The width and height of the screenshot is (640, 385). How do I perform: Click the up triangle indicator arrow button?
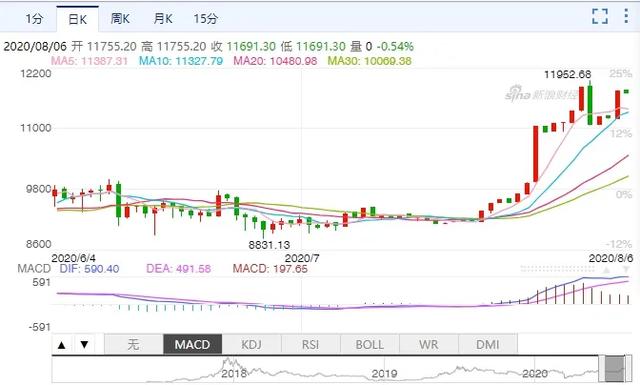(62, 345)
